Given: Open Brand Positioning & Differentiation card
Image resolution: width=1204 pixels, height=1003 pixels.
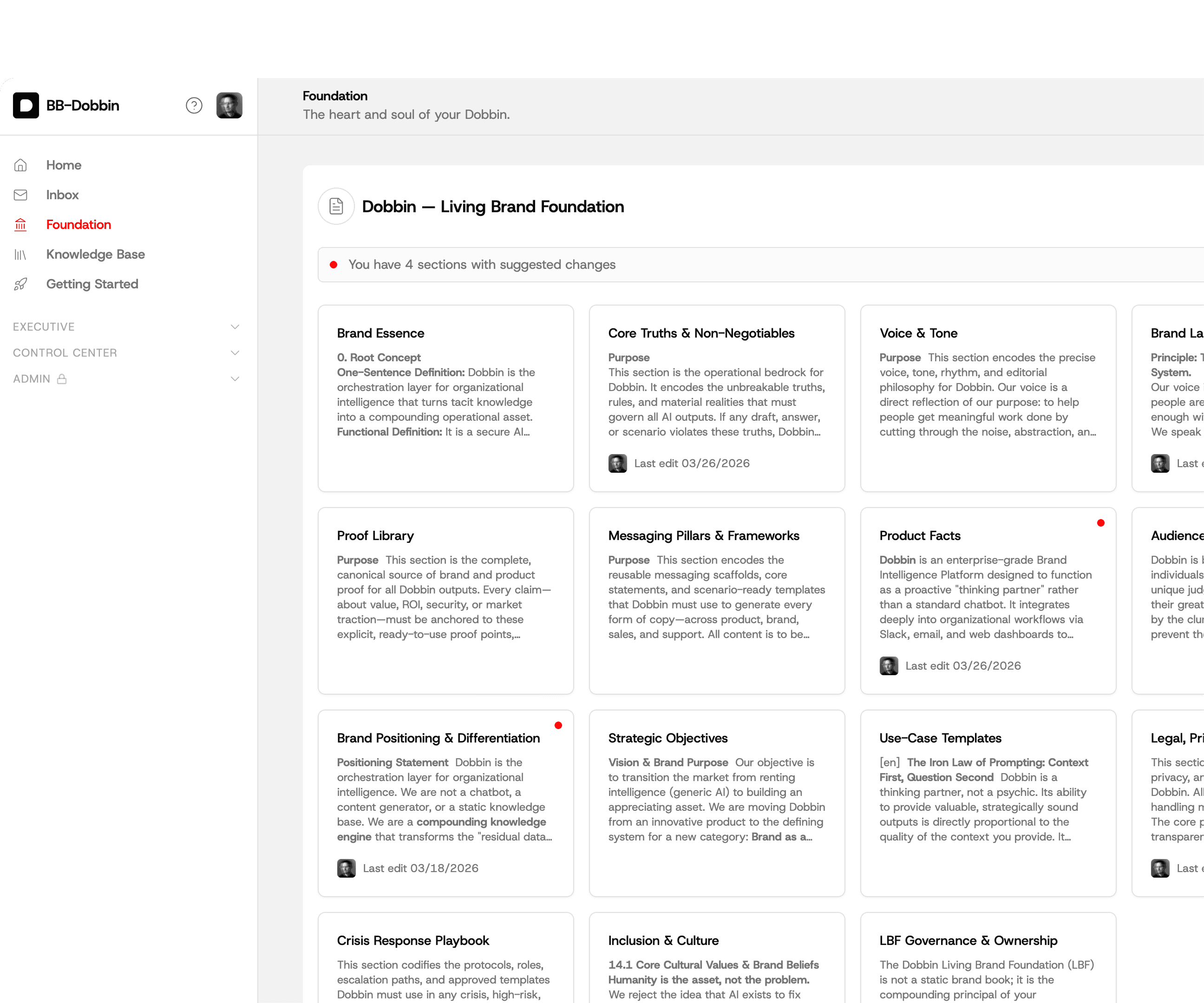Looking at the screenshot, I should pos(445,802).
